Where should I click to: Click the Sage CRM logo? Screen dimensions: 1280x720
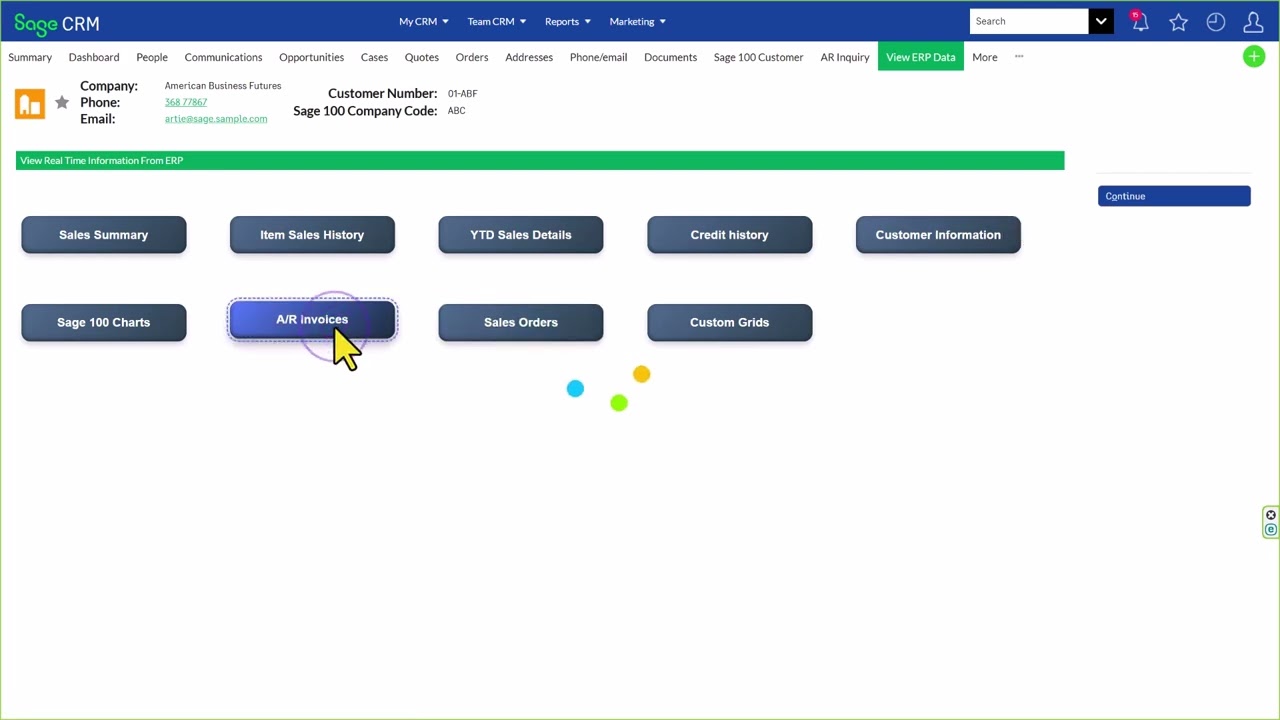[x=57, y=23]
